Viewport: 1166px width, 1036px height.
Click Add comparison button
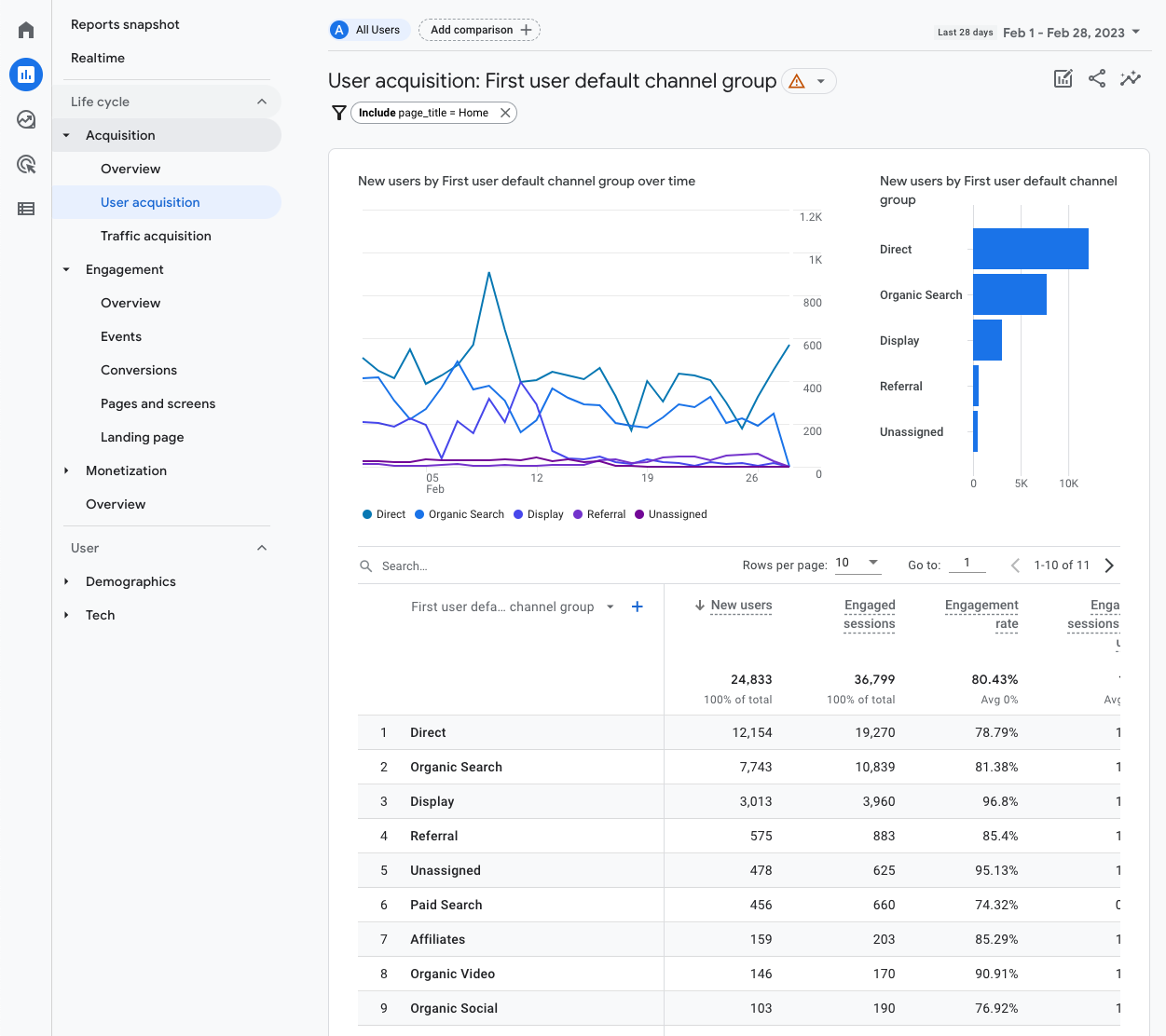[x=479, y=30]
